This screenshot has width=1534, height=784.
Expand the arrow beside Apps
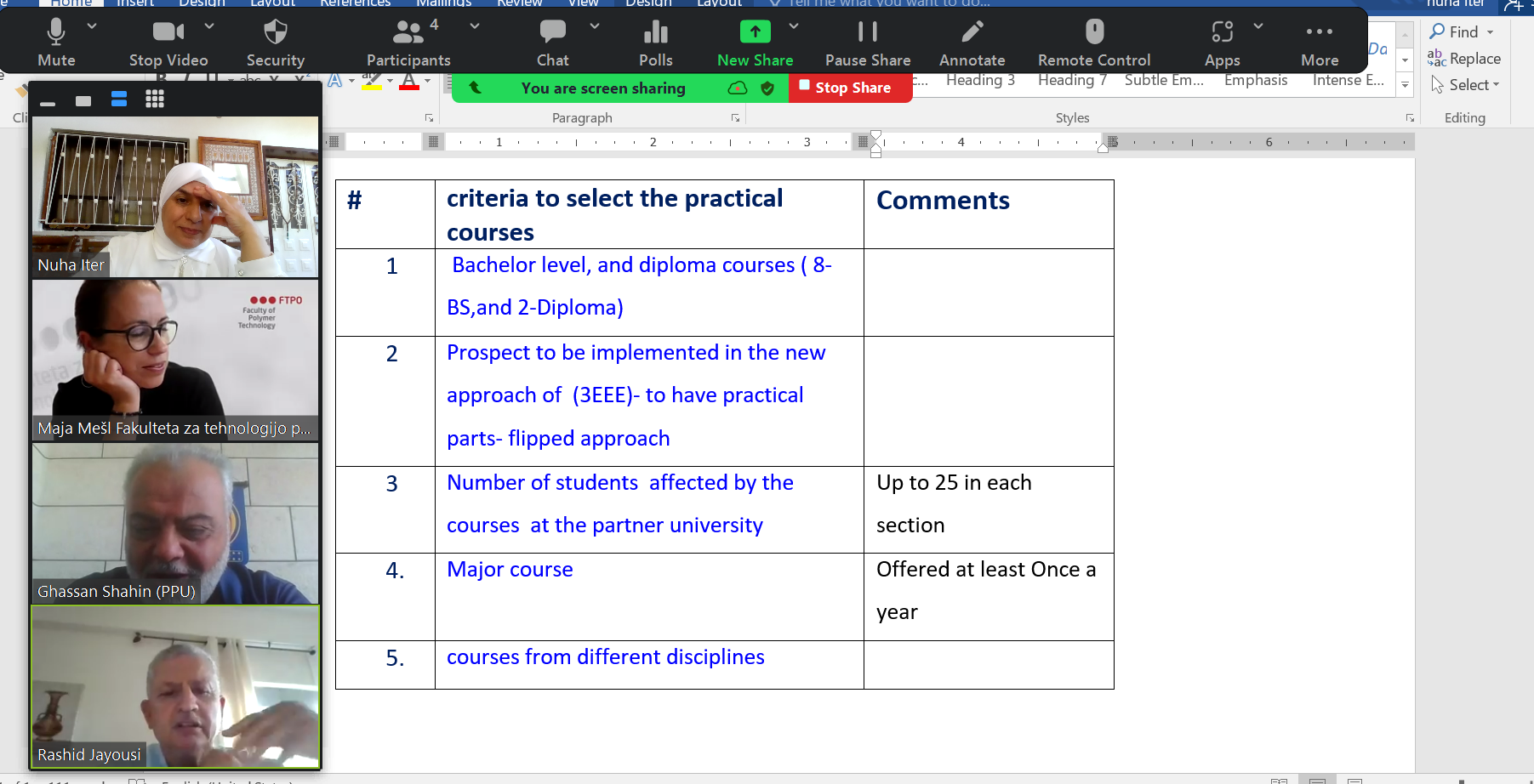(x=1258, y=26)
